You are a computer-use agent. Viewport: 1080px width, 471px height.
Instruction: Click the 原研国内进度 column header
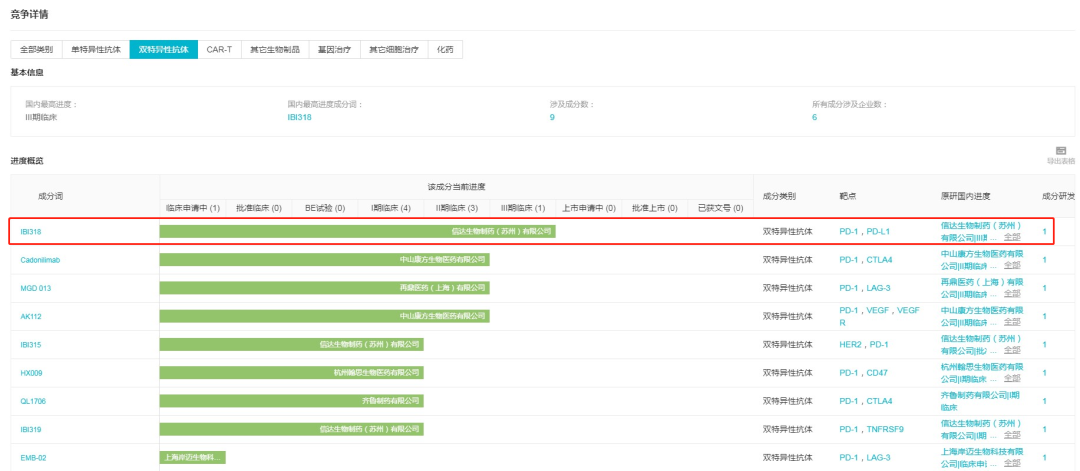966,196
